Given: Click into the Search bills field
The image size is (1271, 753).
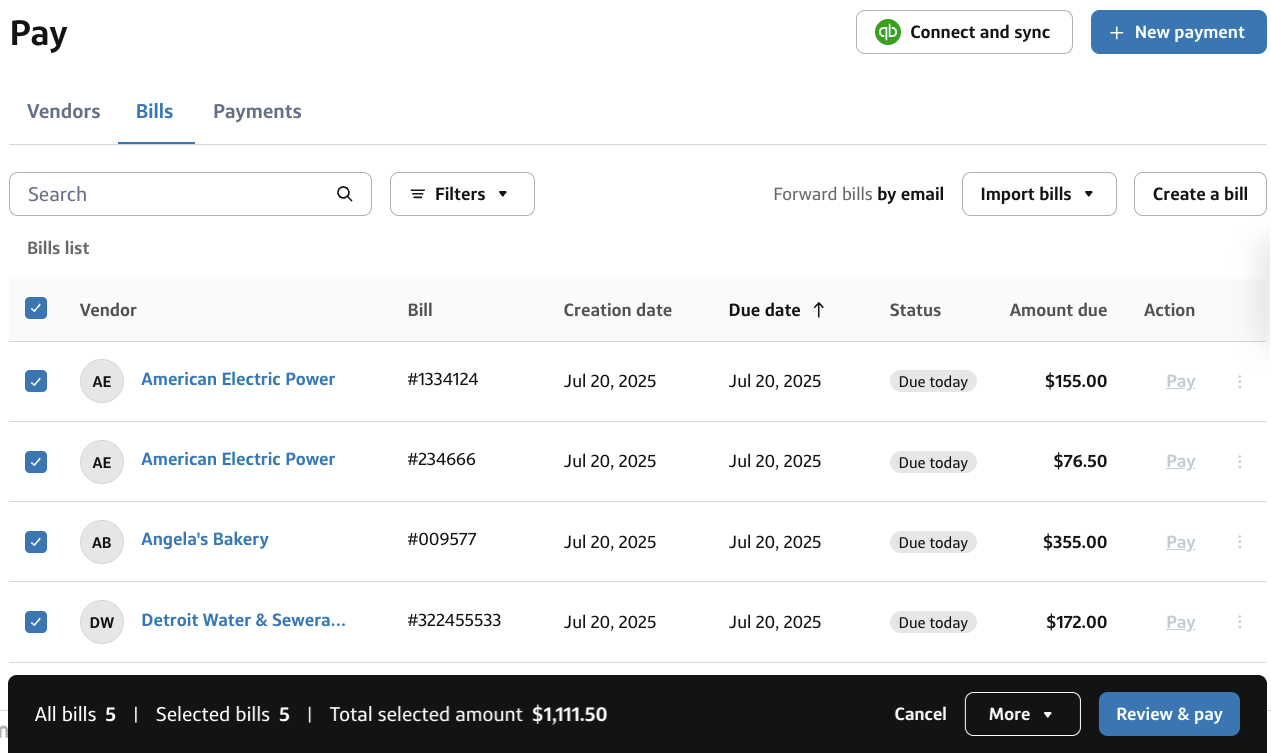Looking at the screenshot, I should (175, 194).
